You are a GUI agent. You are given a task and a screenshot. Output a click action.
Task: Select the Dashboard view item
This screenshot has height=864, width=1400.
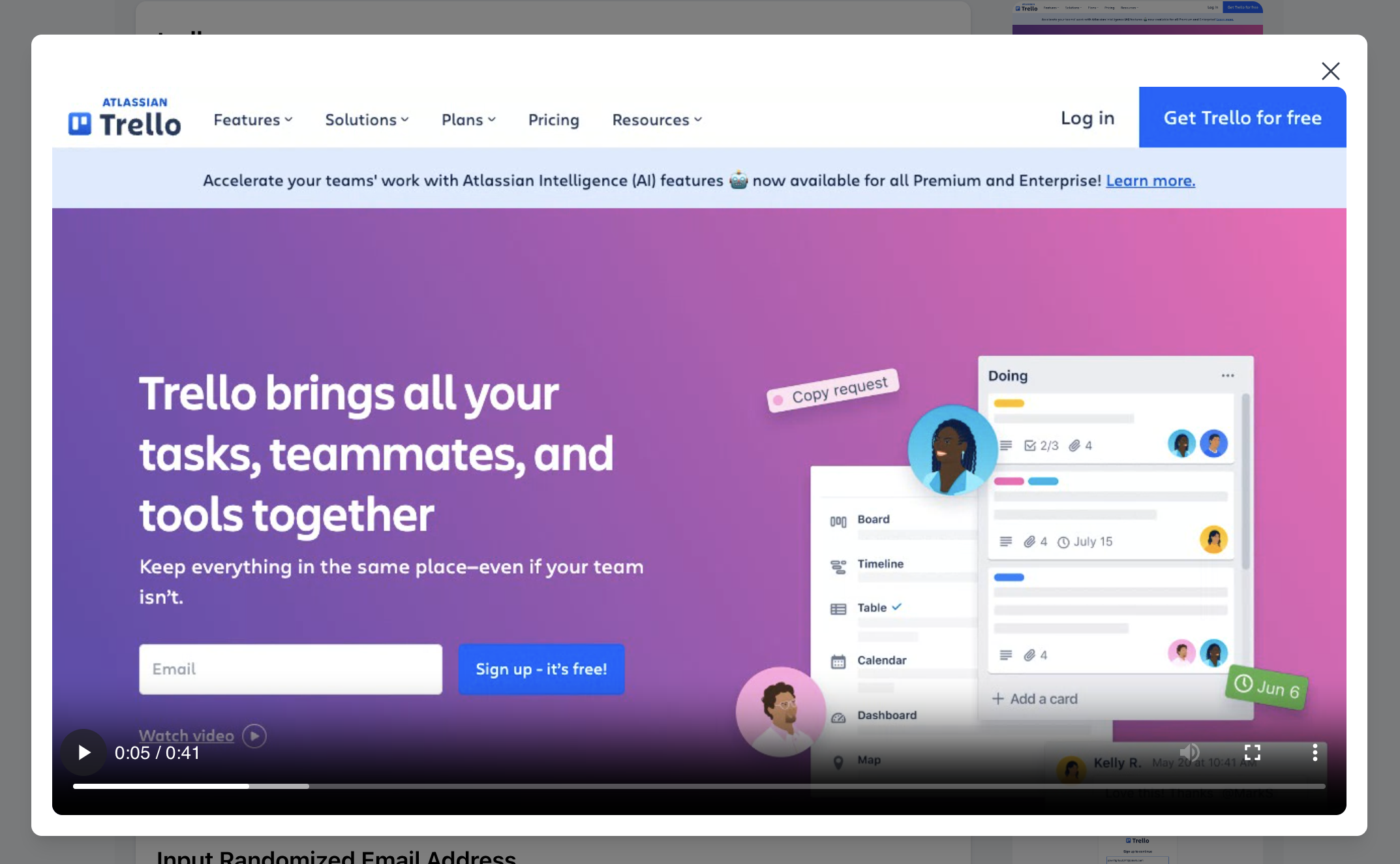(x=887, y=715)
